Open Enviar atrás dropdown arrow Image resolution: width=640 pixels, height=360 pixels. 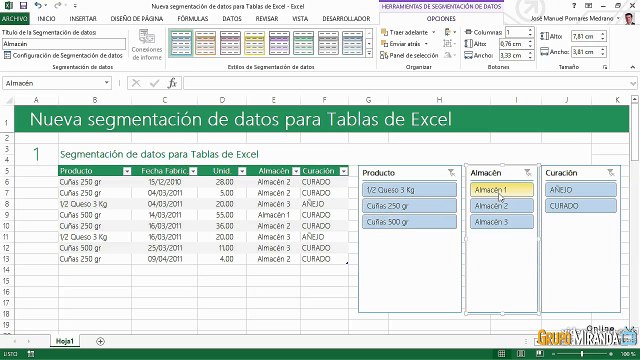(x=426, y=44)
